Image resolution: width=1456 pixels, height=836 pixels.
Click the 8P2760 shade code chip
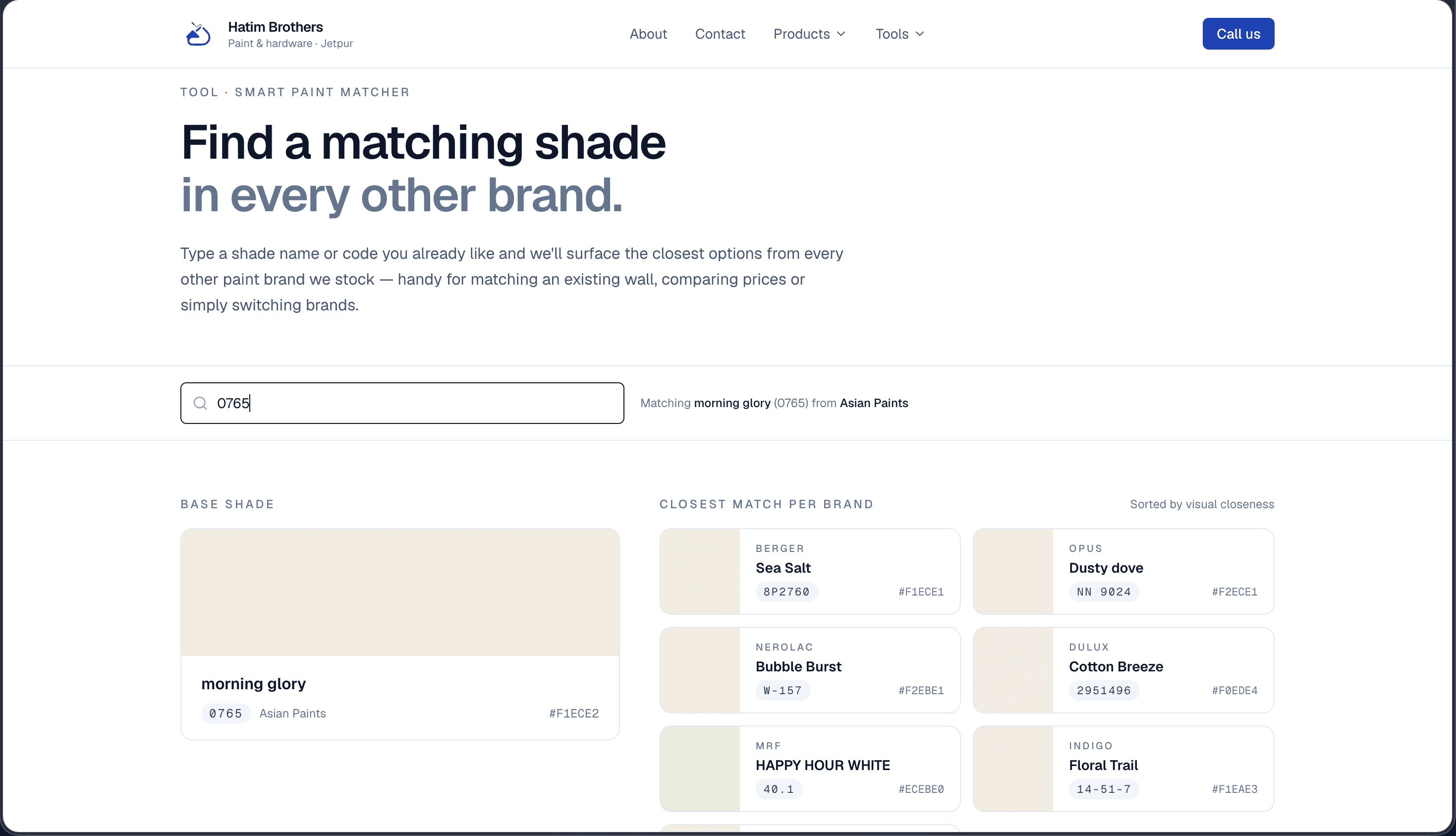786,592
